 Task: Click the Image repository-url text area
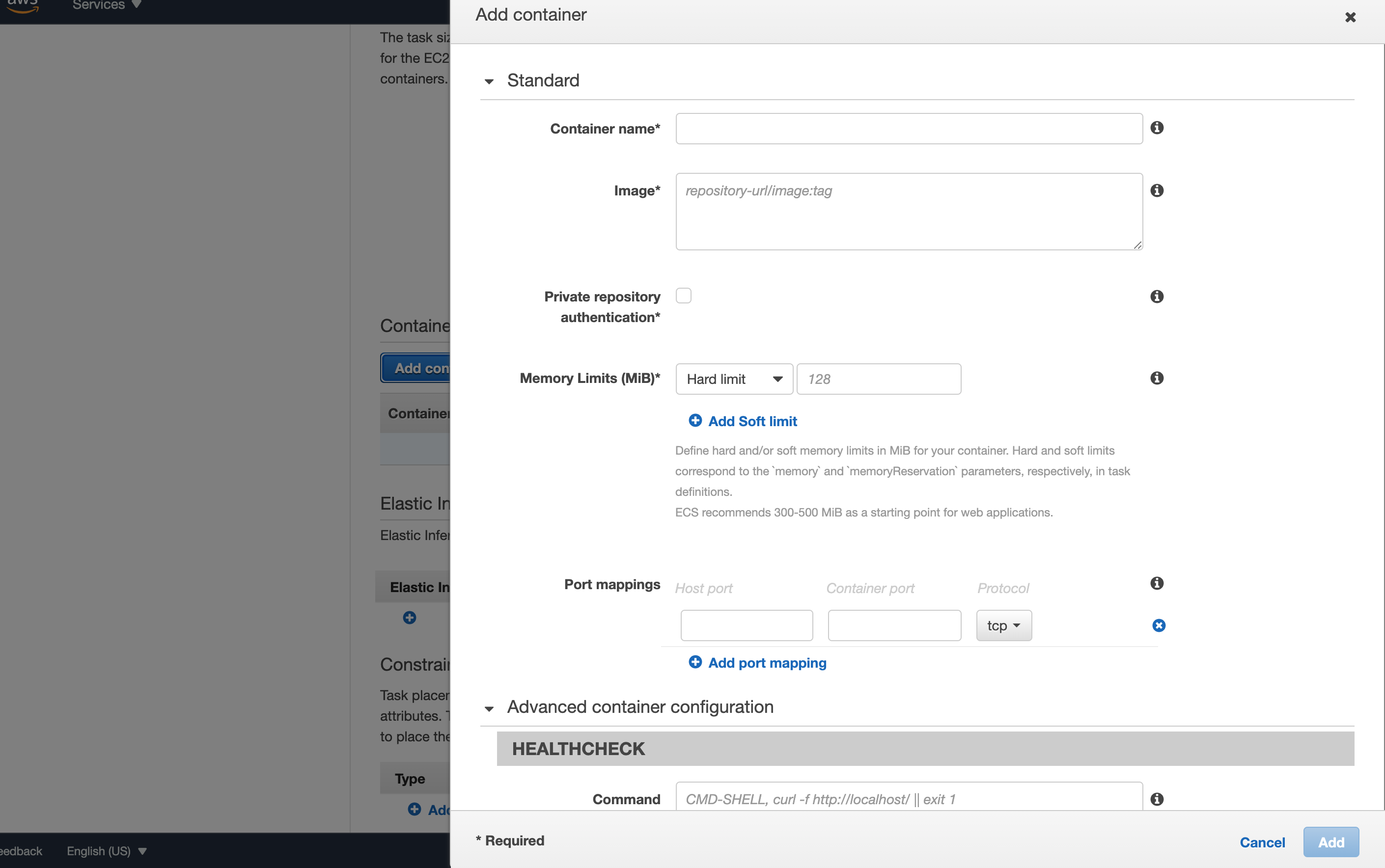click(x=909, y=211)
